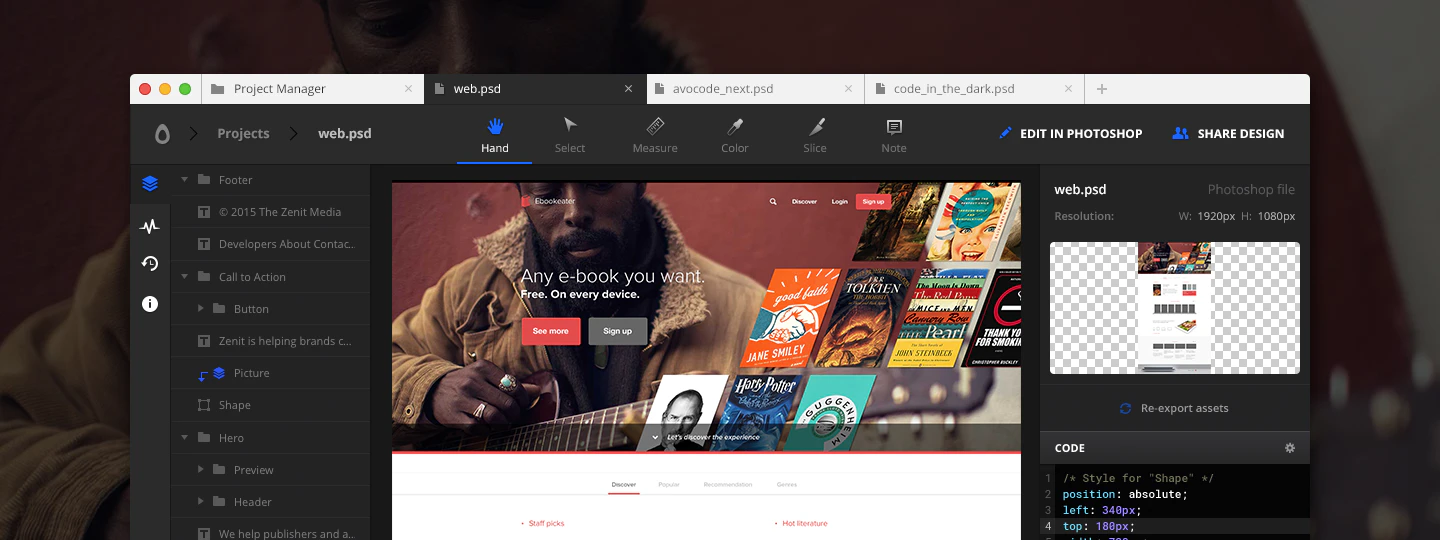
Task: Pick the Color eyedropper tool
Action: pos(735,135)
